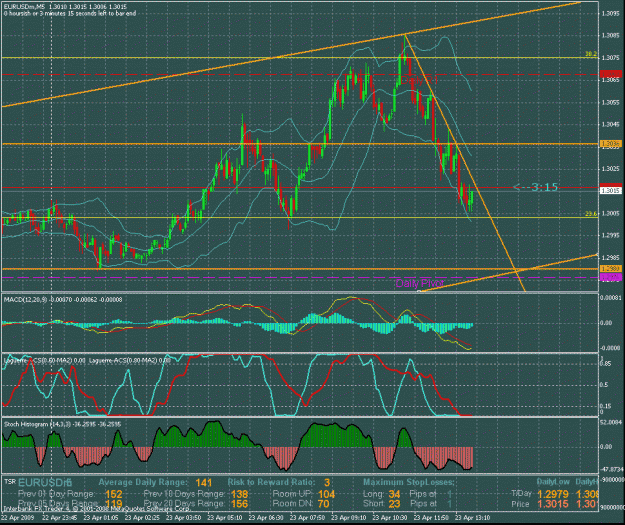Click the Room UP value 104

326,494
